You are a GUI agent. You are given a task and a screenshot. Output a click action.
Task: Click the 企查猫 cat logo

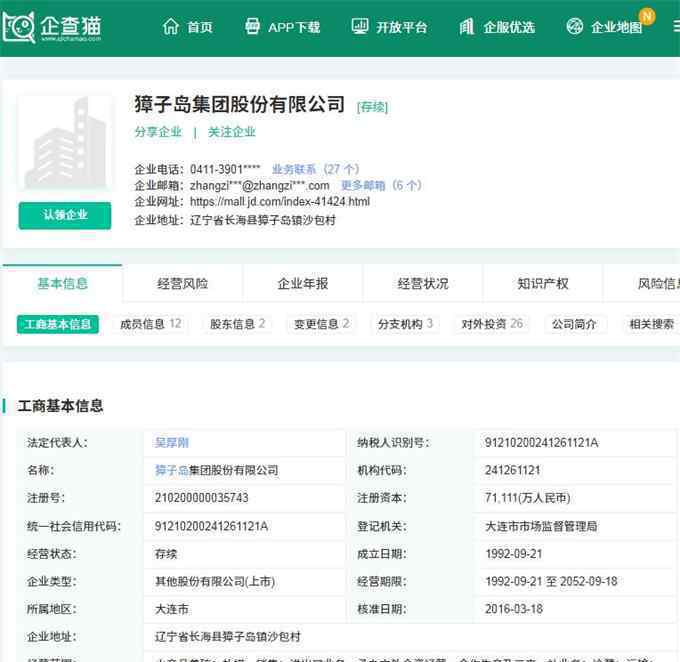coord(19,27)
